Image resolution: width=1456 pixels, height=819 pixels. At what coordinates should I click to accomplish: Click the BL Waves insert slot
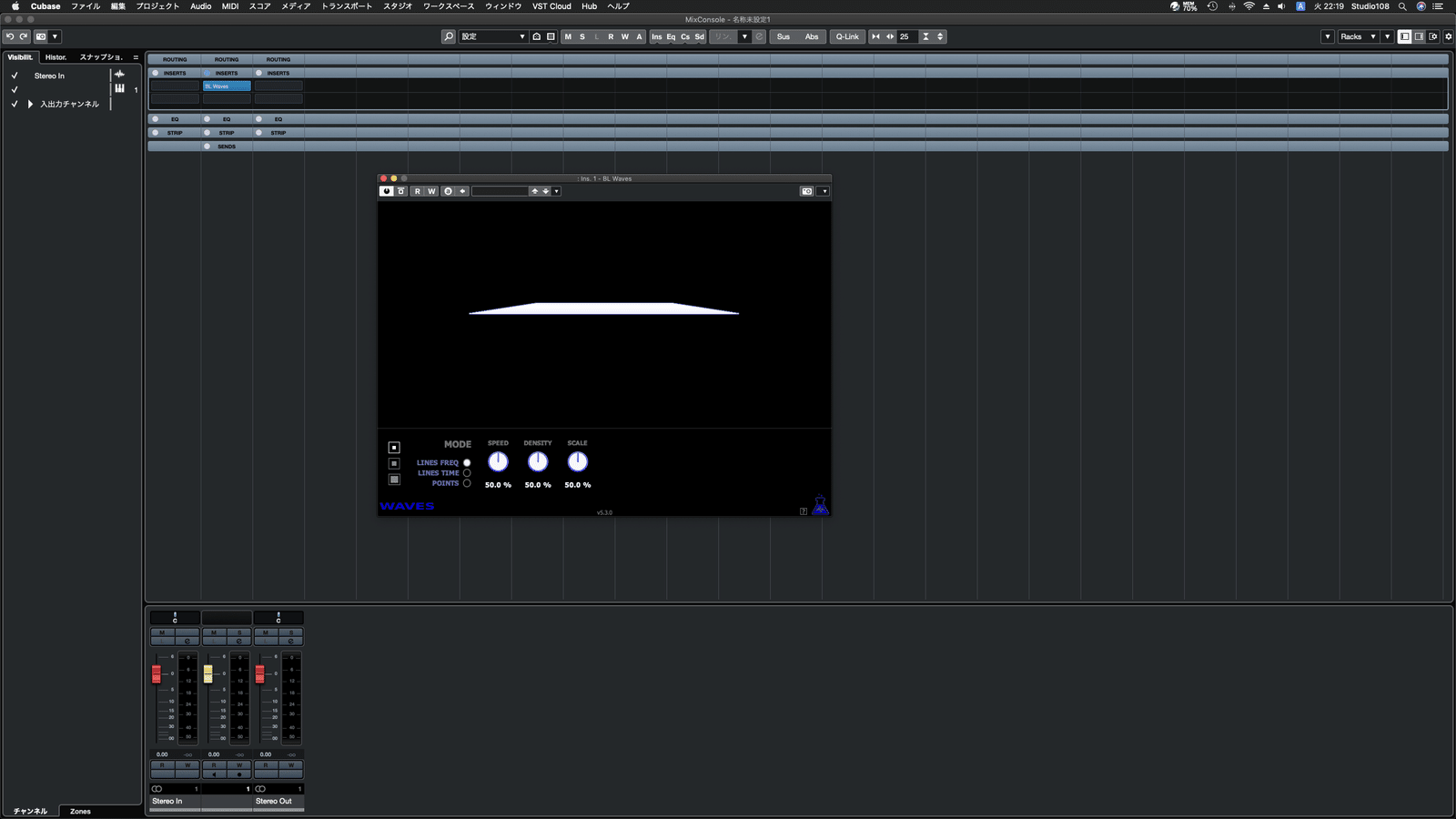(x=227, y=86)
